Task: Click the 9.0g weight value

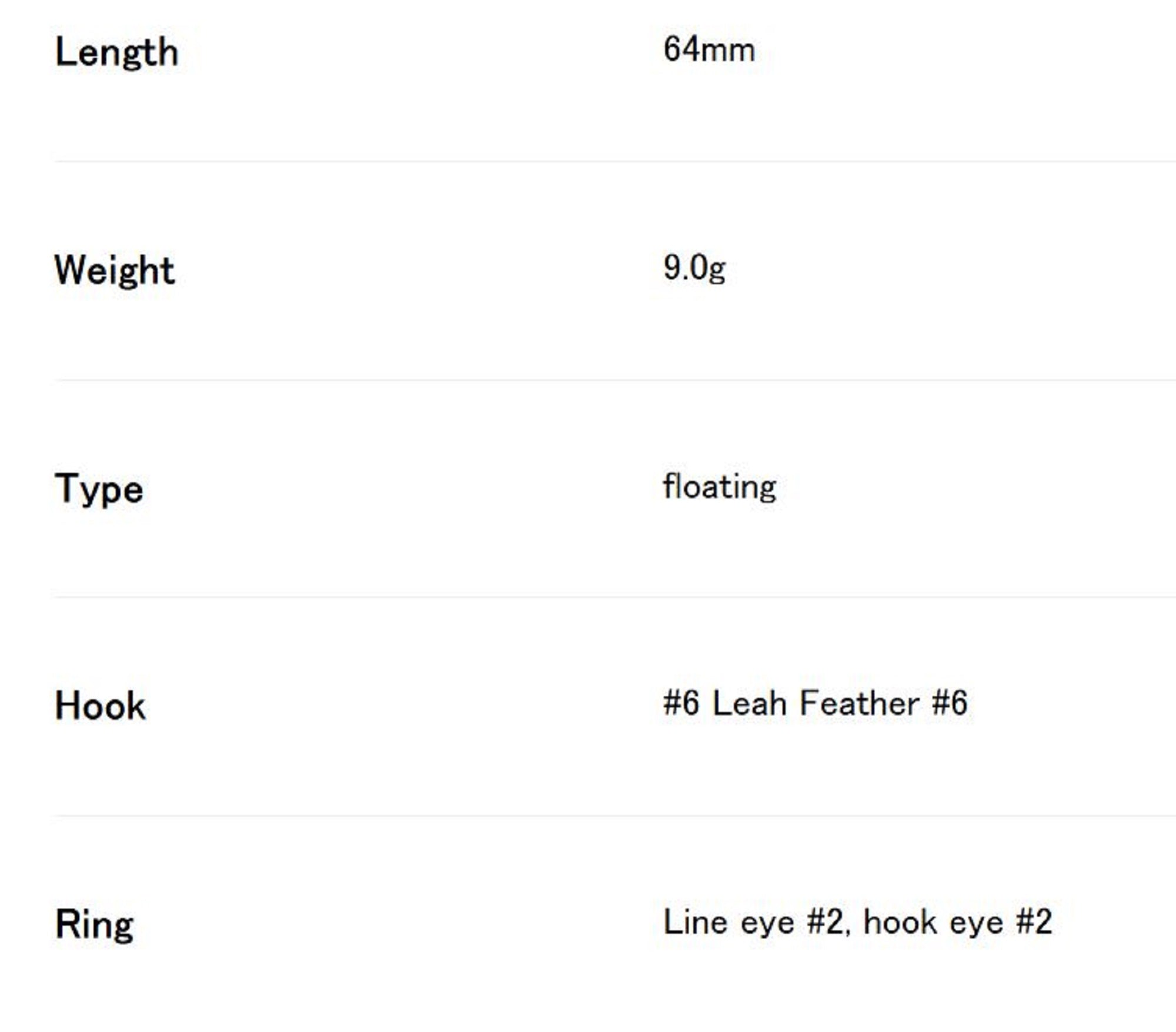Action: pos(694,268)
